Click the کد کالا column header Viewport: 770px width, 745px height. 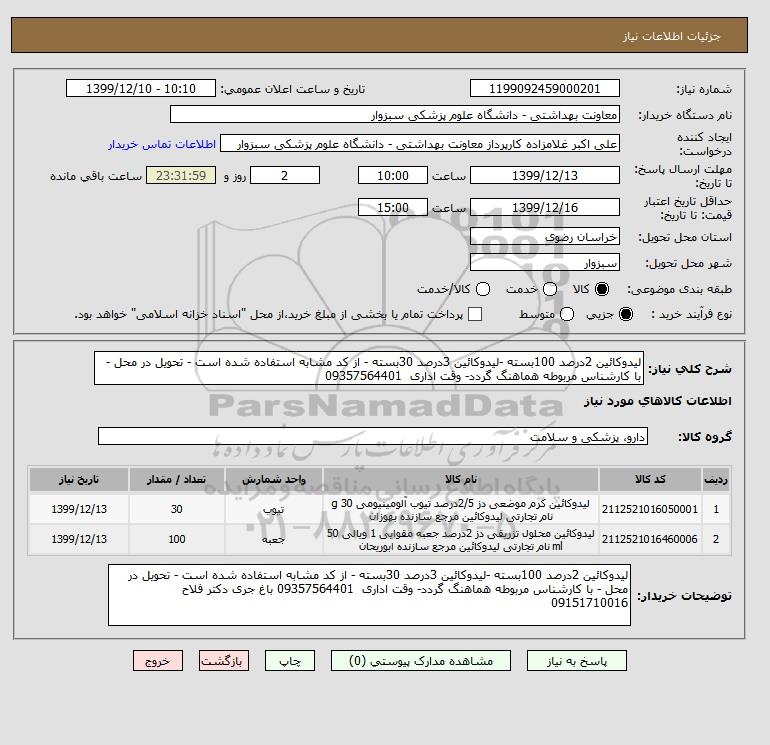click(x=650, y=479)
